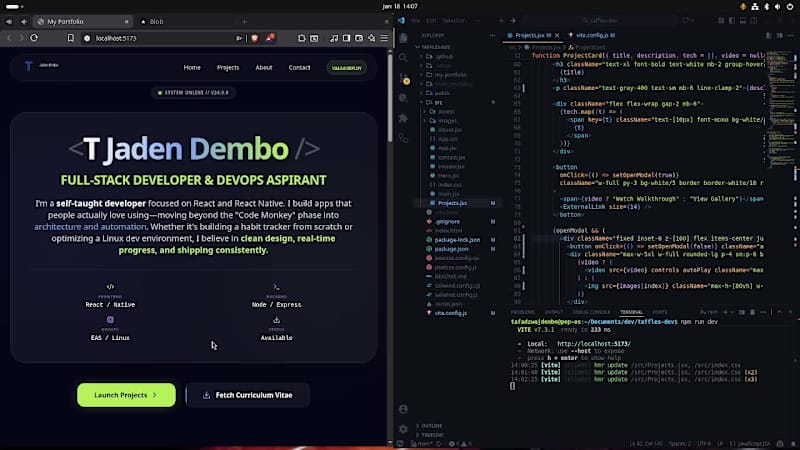
Task: Click the purple DevOps icon above EAS / Linux
Action: (110, 320)
